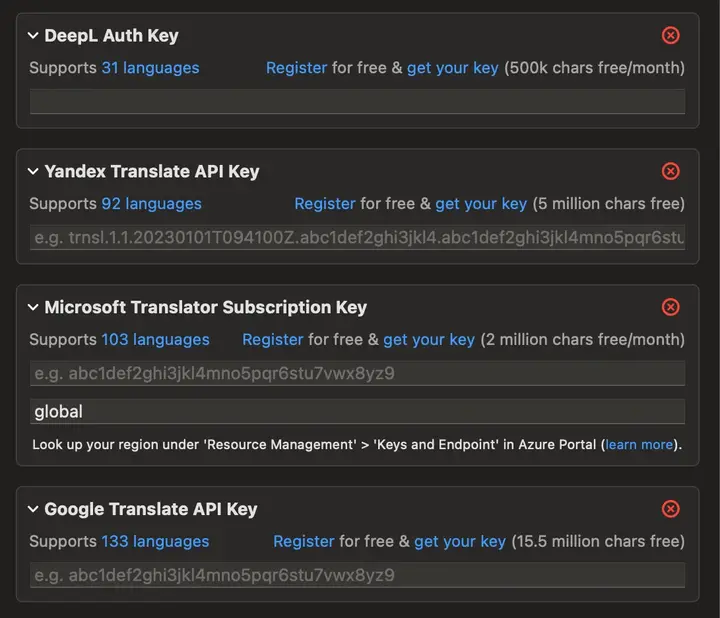Image resolution: width=720 pixels, height=618 pixels.
Task: Remove the Google Translate API Key section
Action: pos(670,509)
